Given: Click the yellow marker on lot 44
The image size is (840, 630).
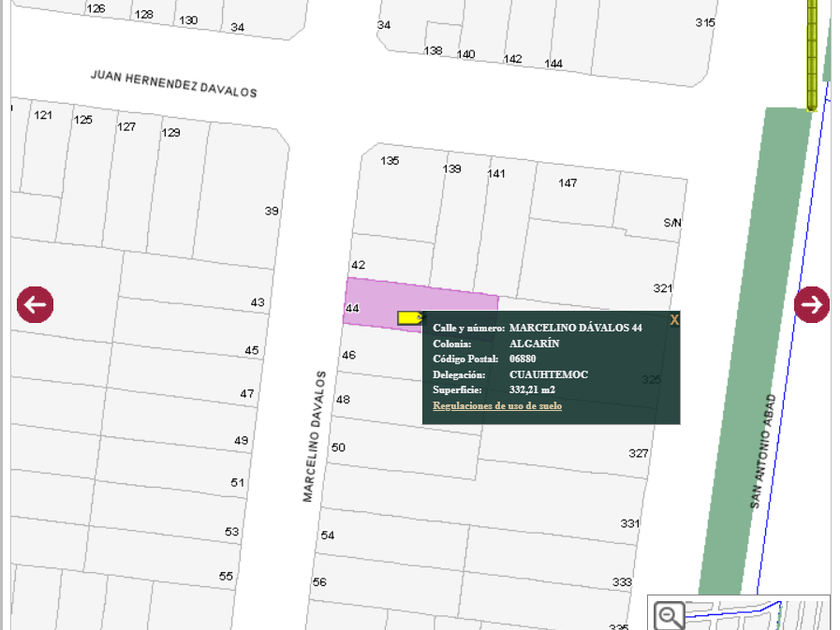Looking at the screenshot, I should 409,318.
